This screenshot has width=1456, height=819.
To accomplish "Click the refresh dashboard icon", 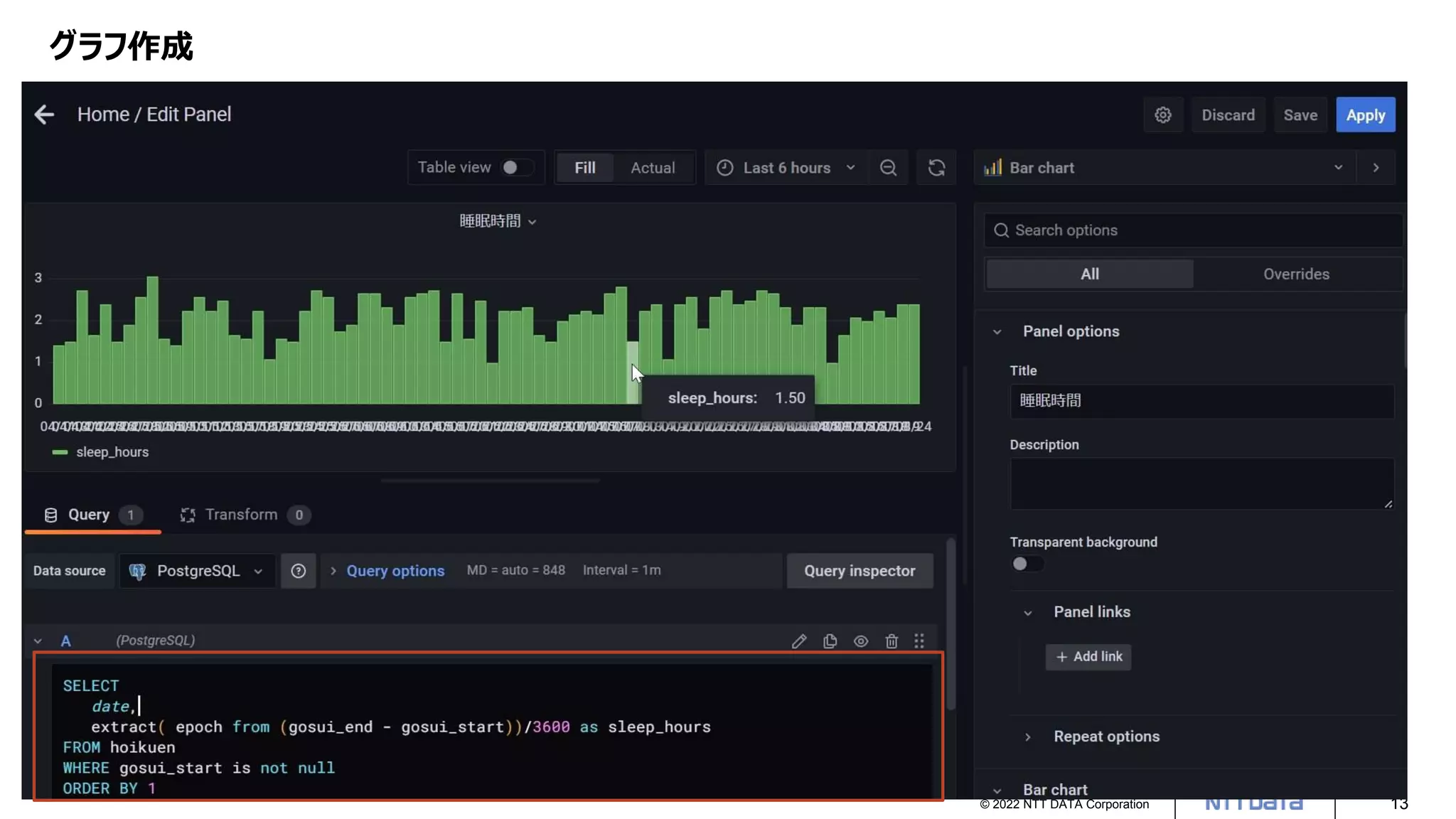I will (x=936, y=168).
